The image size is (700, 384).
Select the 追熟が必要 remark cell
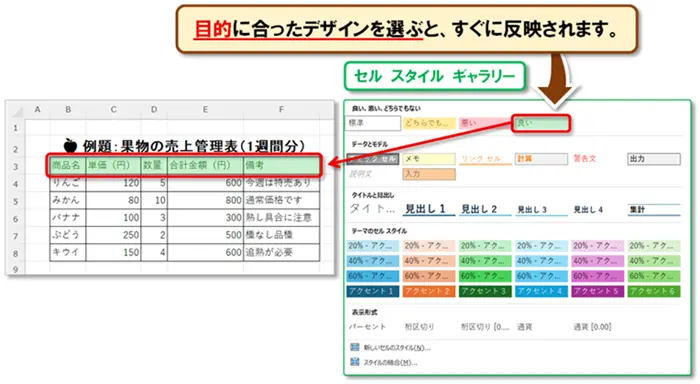[282, 253]
